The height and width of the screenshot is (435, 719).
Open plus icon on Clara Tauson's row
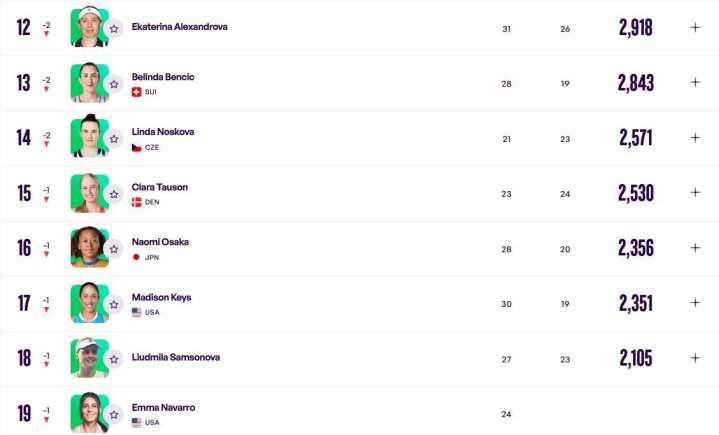(x=695, y=192)
